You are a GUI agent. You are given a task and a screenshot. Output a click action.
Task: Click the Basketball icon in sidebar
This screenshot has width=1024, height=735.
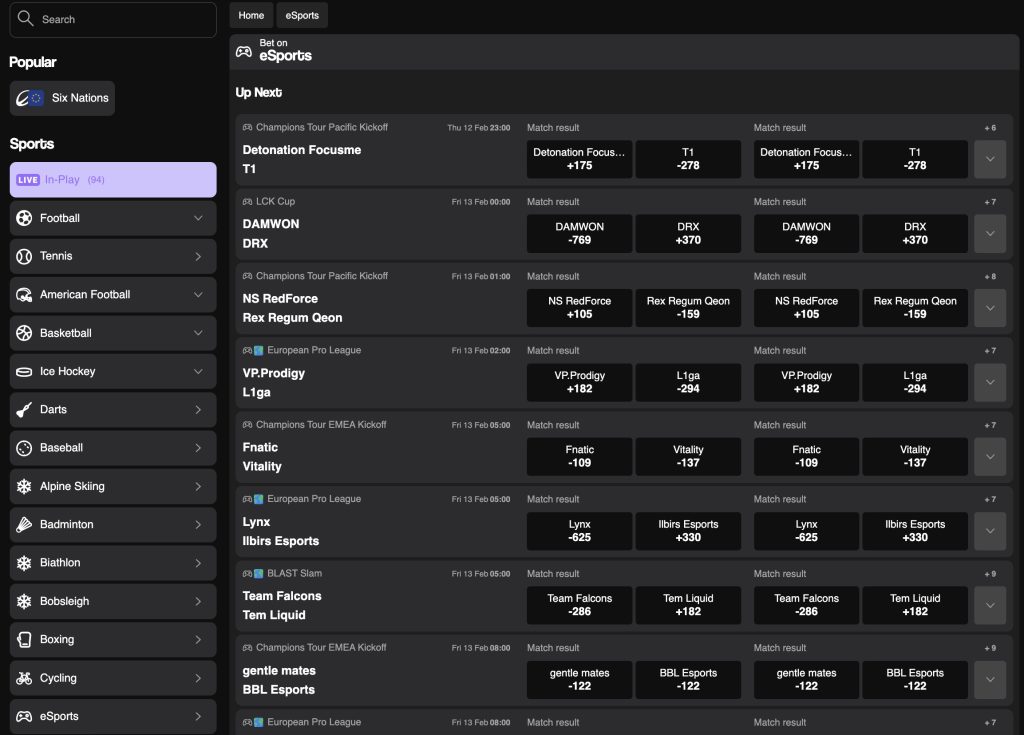click(x=22, y=333)
